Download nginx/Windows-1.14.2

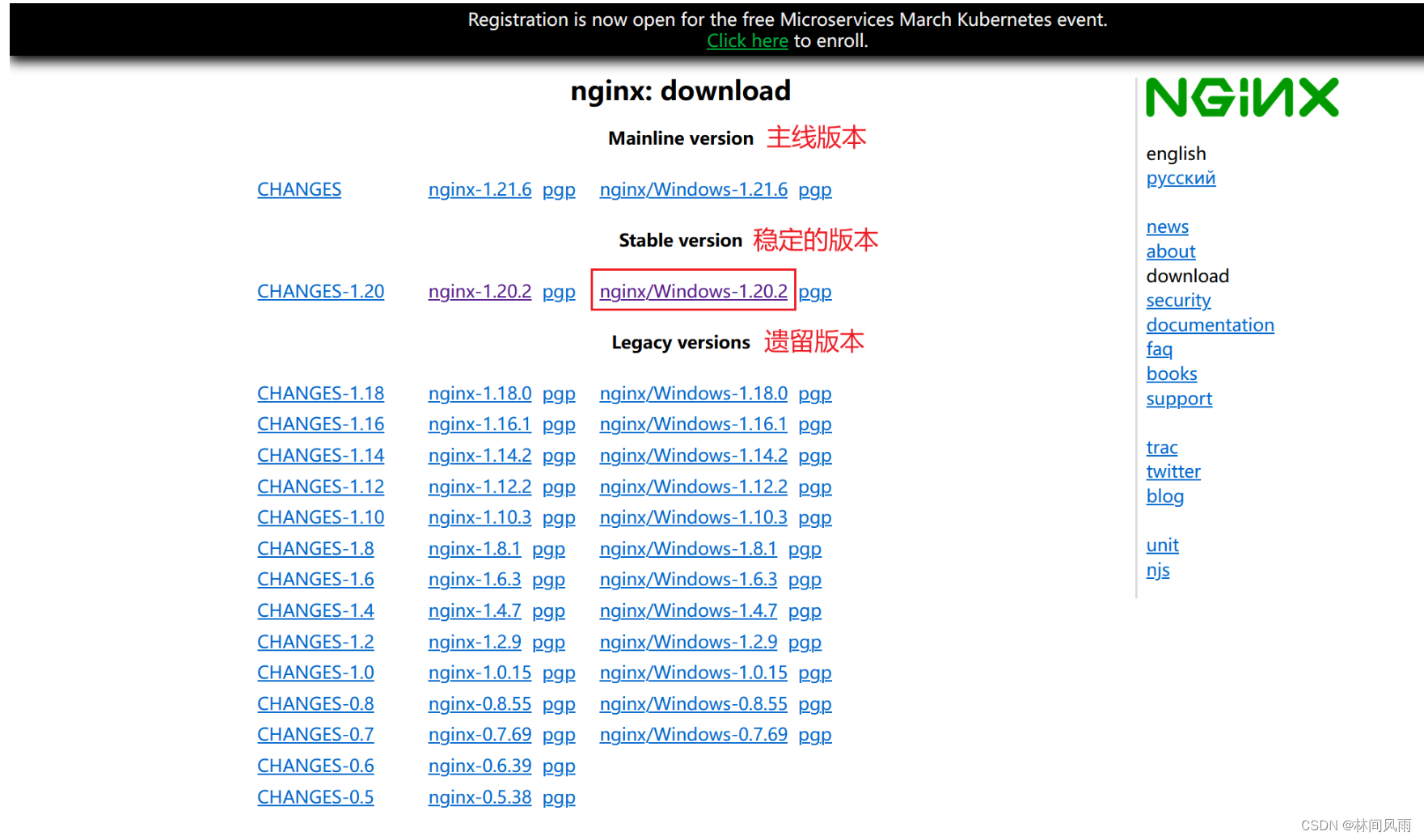pos(693,455)
